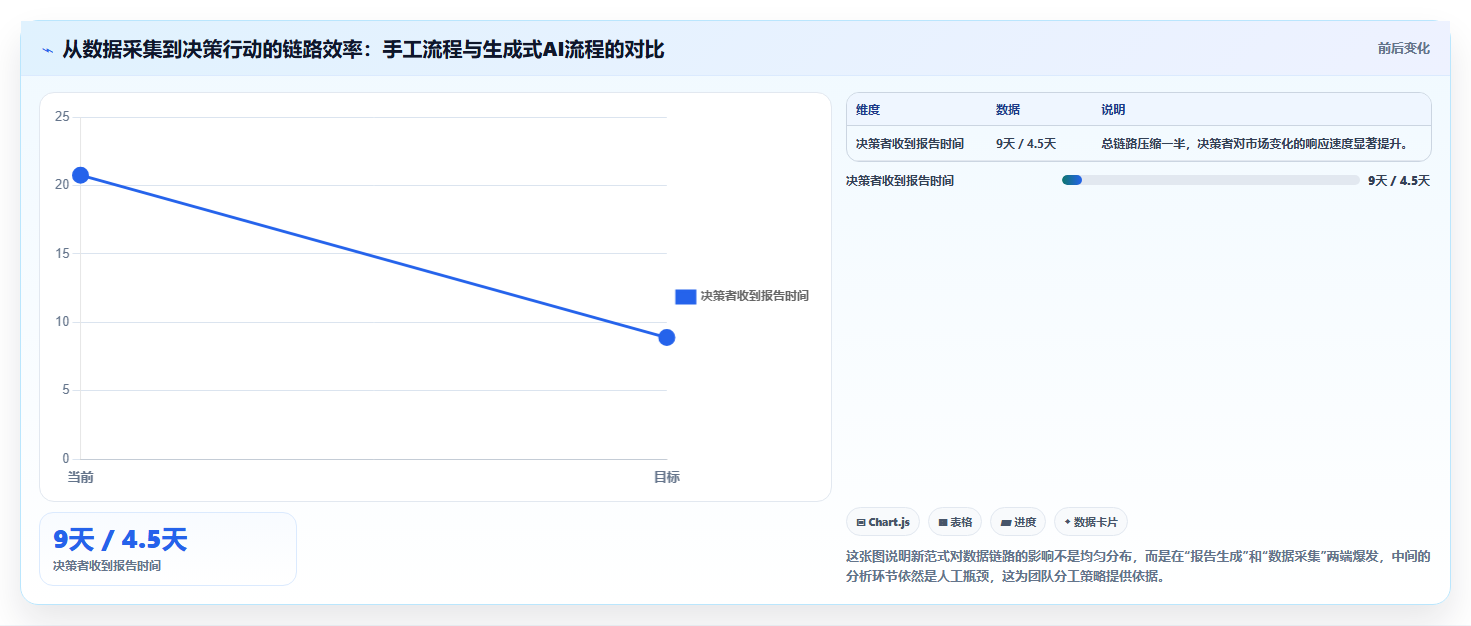Click the legend label 决策者收到报告时间
This screenshot has width=1471, height=626.
(754, 296)
